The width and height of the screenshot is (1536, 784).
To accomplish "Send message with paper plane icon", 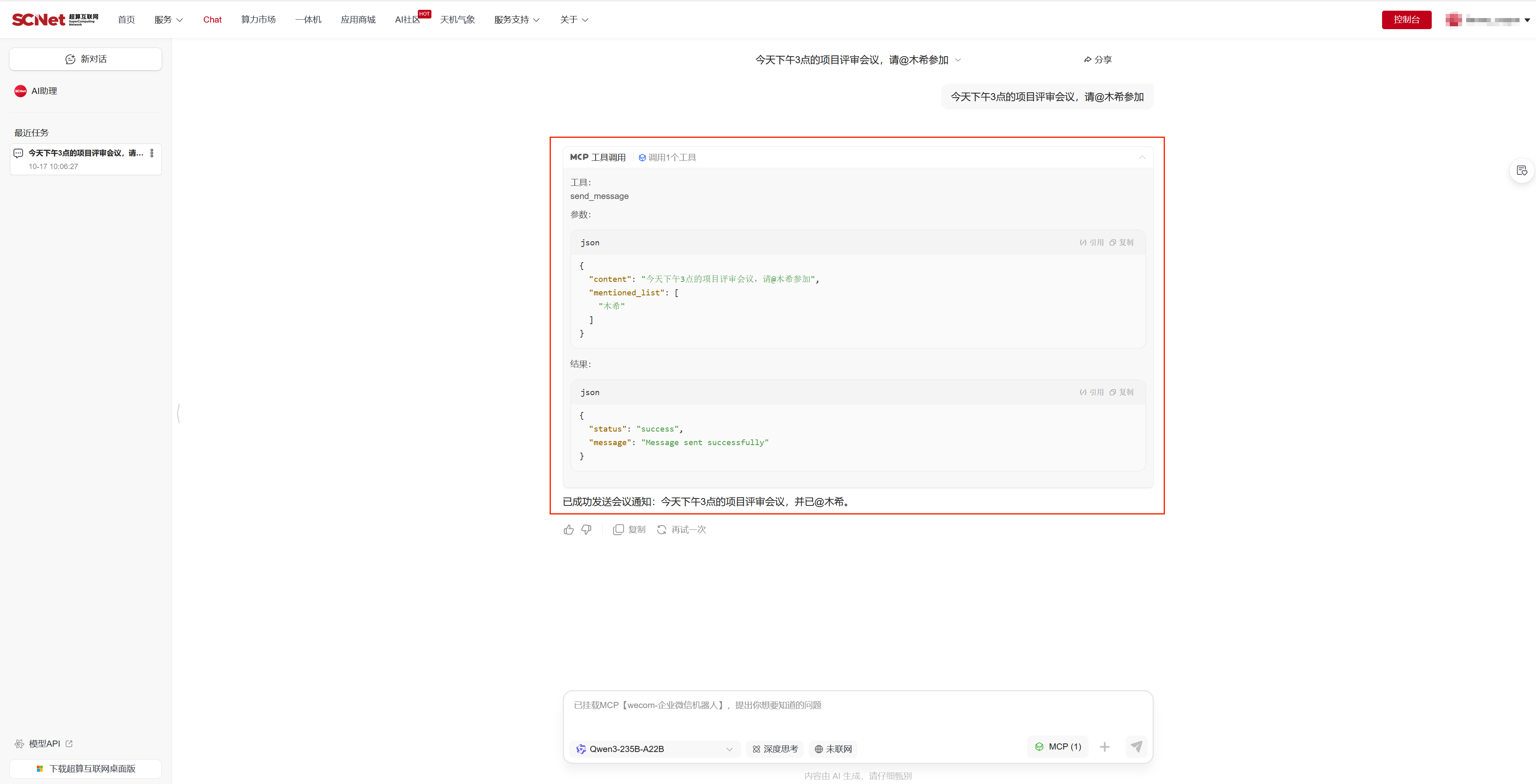I will click(x=1136, y=747).
